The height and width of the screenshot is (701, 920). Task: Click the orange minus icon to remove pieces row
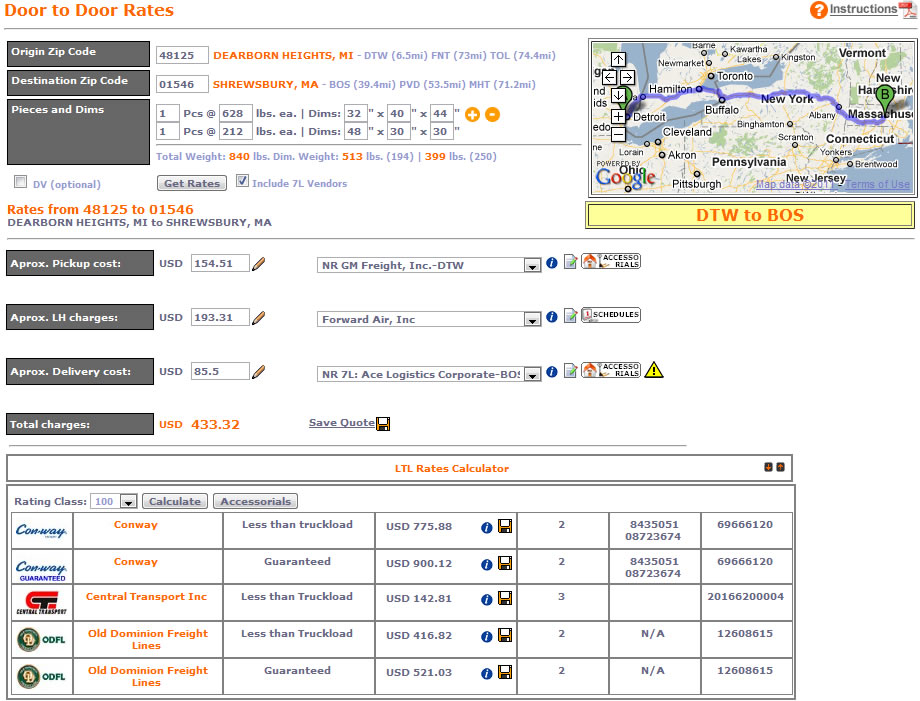click(x=492, y=115)
